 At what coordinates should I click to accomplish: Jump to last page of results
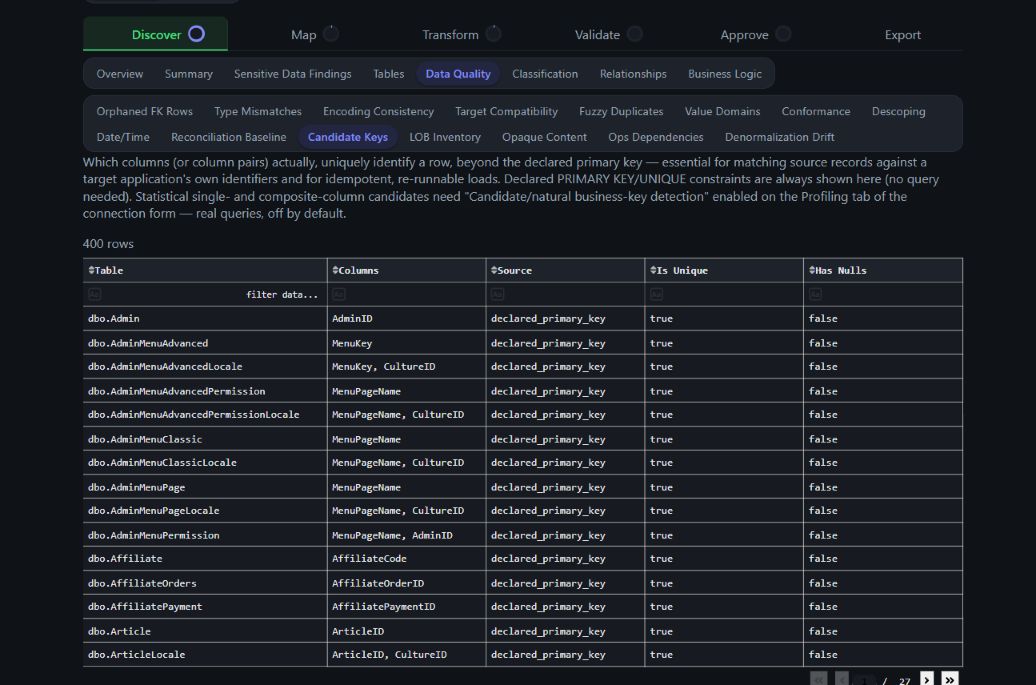(949, 679)
